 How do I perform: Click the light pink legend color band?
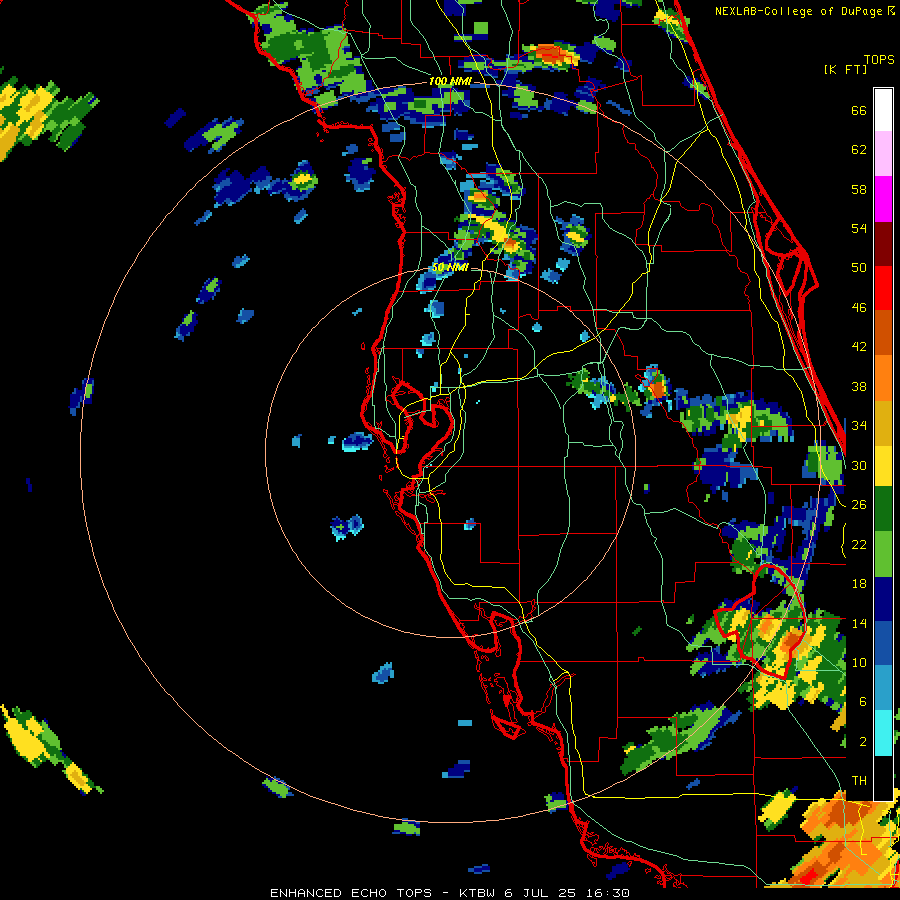click(x=883, y=154)
